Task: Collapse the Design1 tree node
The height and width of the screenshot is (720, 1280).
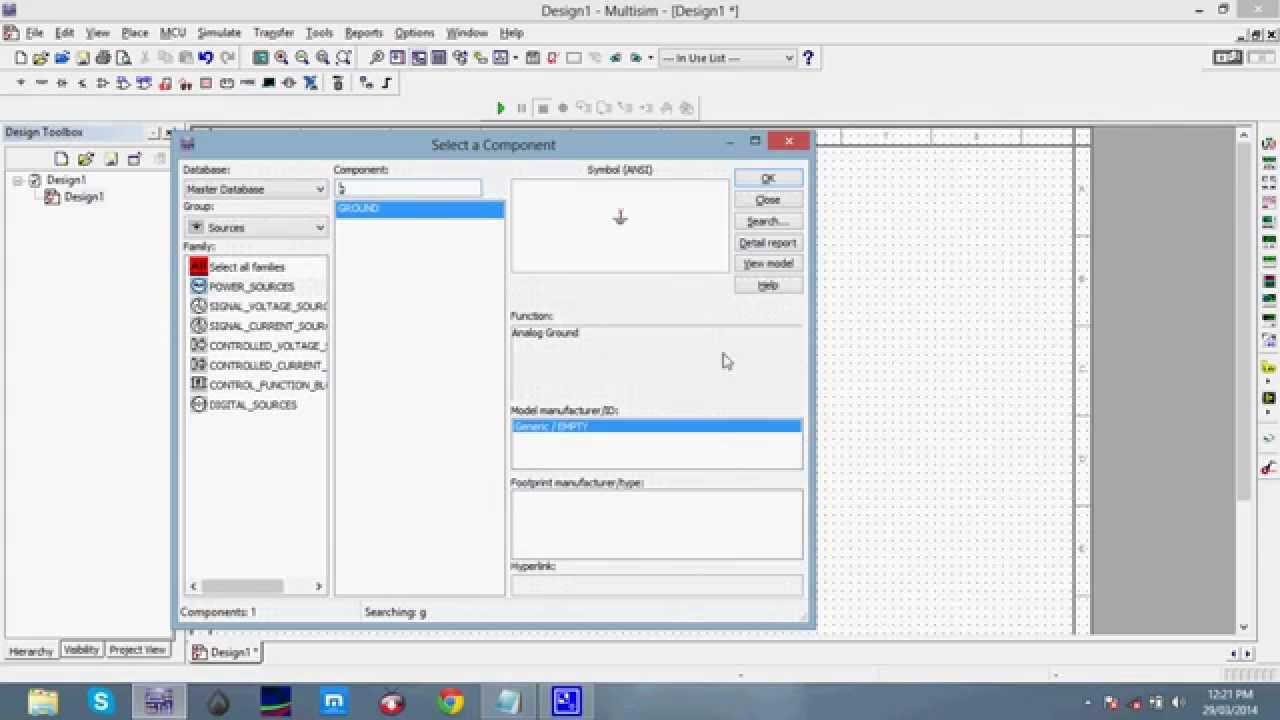Action: click(18, 180)
